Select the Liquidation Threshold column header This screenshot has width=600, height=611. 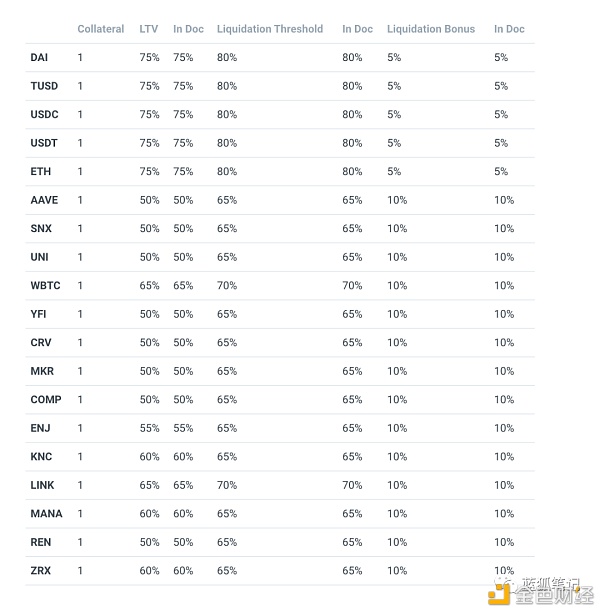(x=270, y=29)
